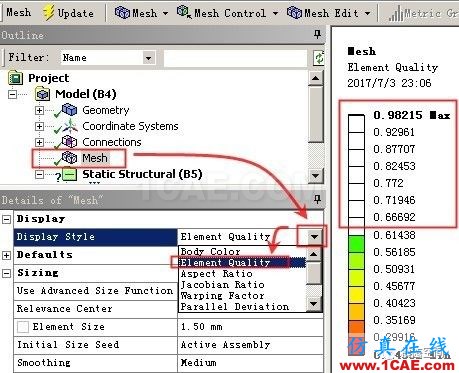The image size is (459, 373).
Task: Expand the Geometry tree node
Action: [x=39, y=110]
